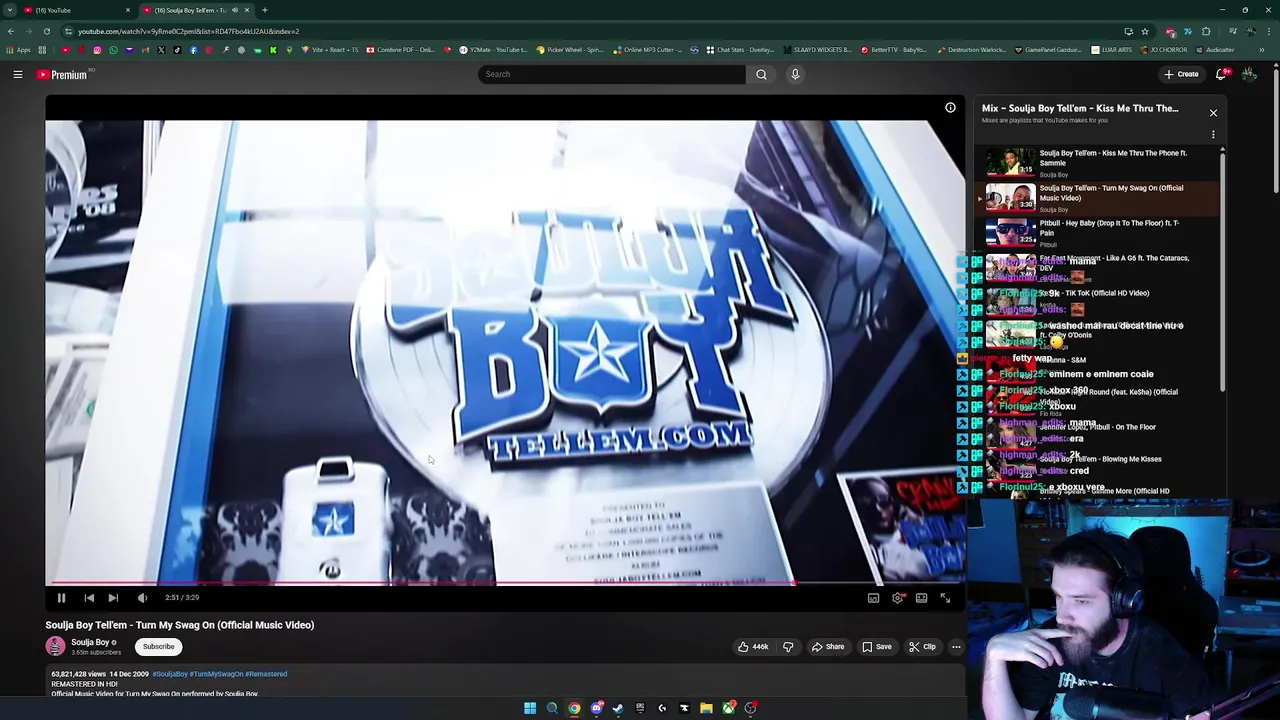
Task: Enter full screen mode
Action: (945, 598)
